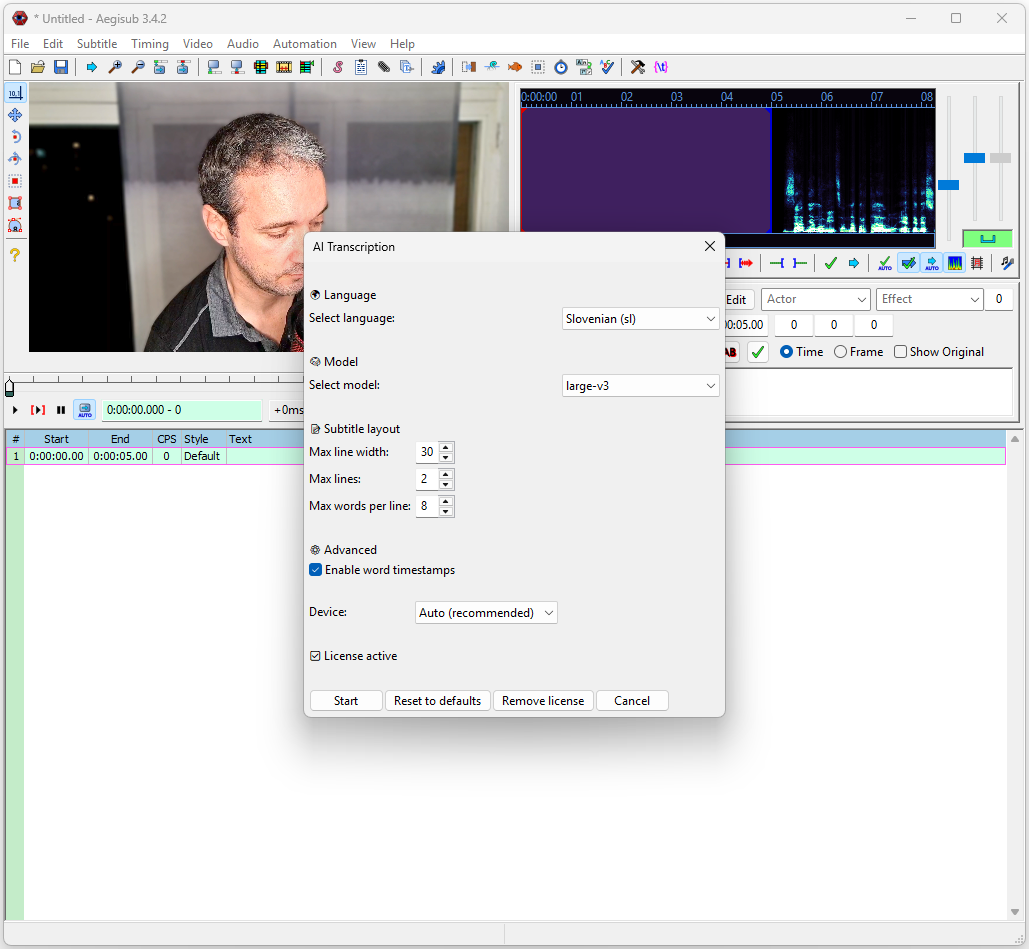
Task: Open the Select language dropdown
Action: [x=640, y=319]
